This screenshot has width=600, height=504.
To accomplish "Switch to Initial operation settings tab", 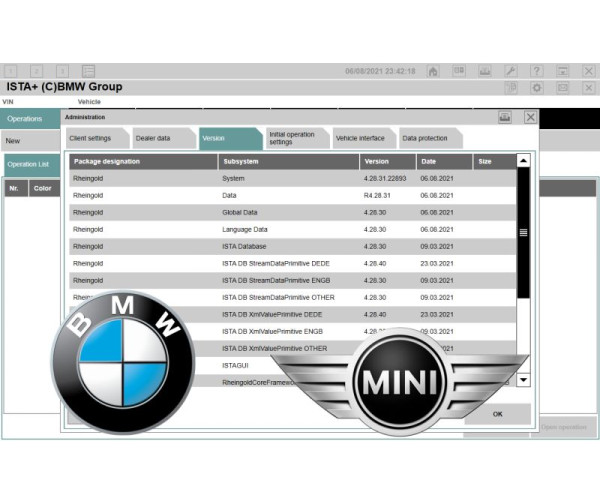I will coord(292,138).
